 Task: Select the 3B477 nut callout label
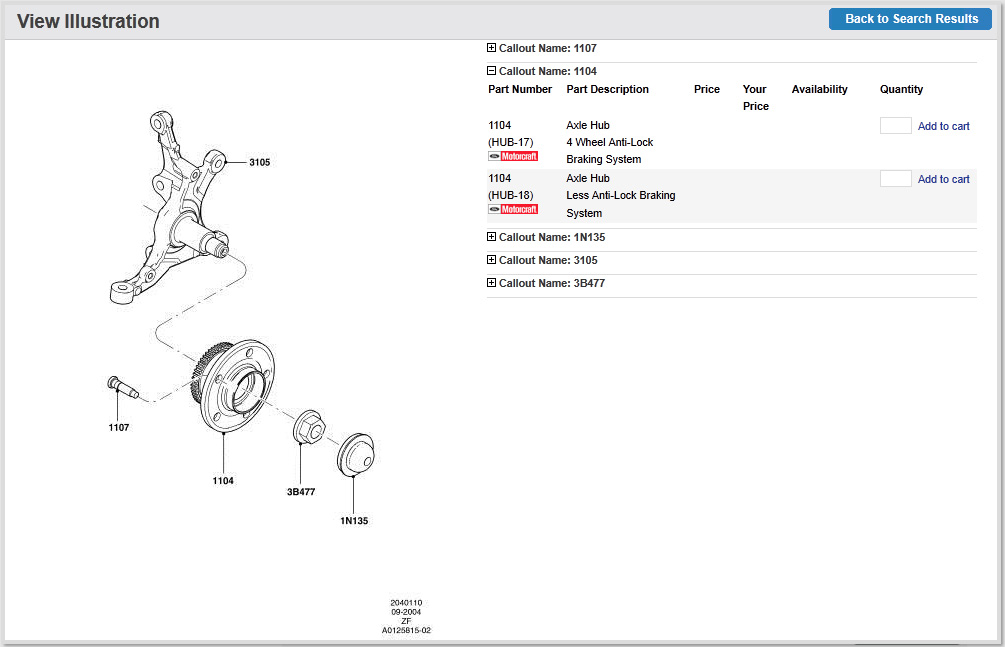click(x=301, y=492)
